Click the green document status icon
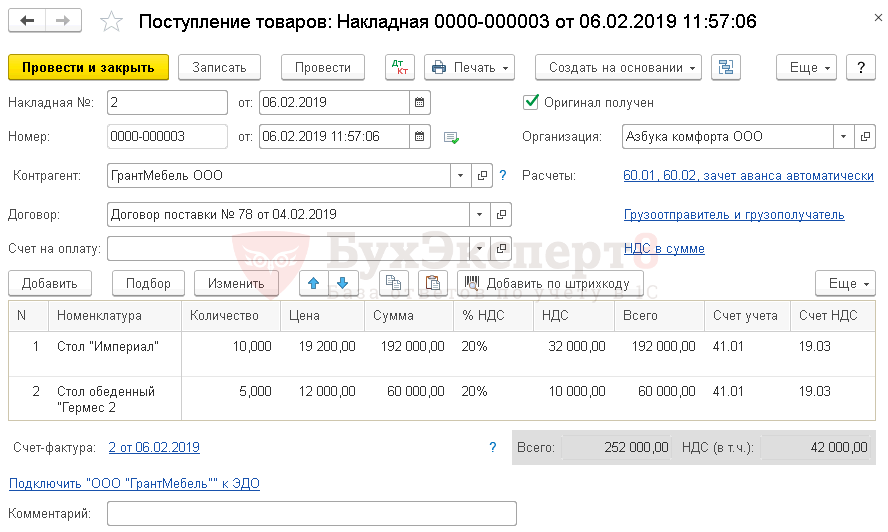This screenshot has width=888, height=532. 451,138
